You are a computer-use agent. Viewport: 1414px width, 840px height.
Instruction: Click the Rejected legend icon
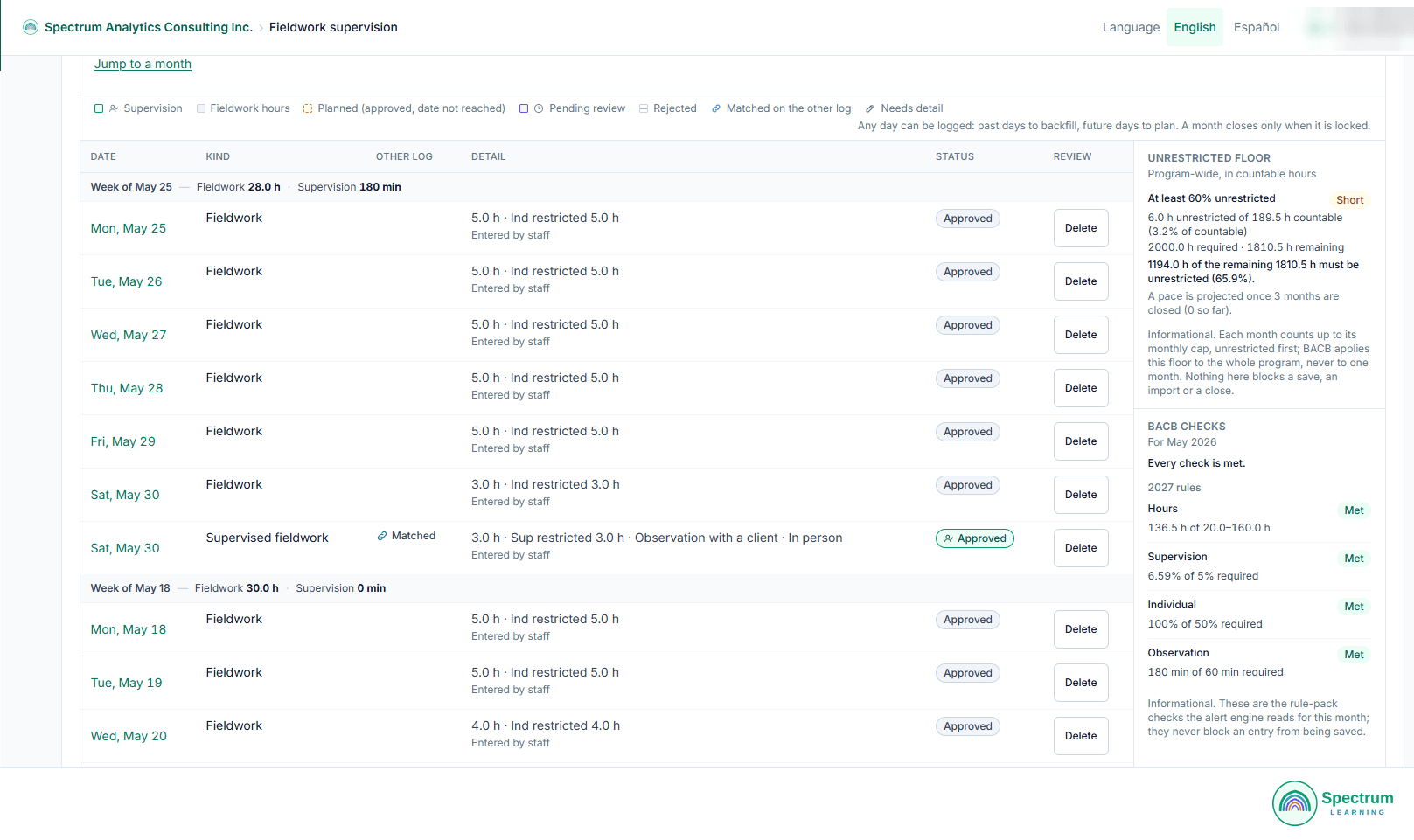(644, 108)
